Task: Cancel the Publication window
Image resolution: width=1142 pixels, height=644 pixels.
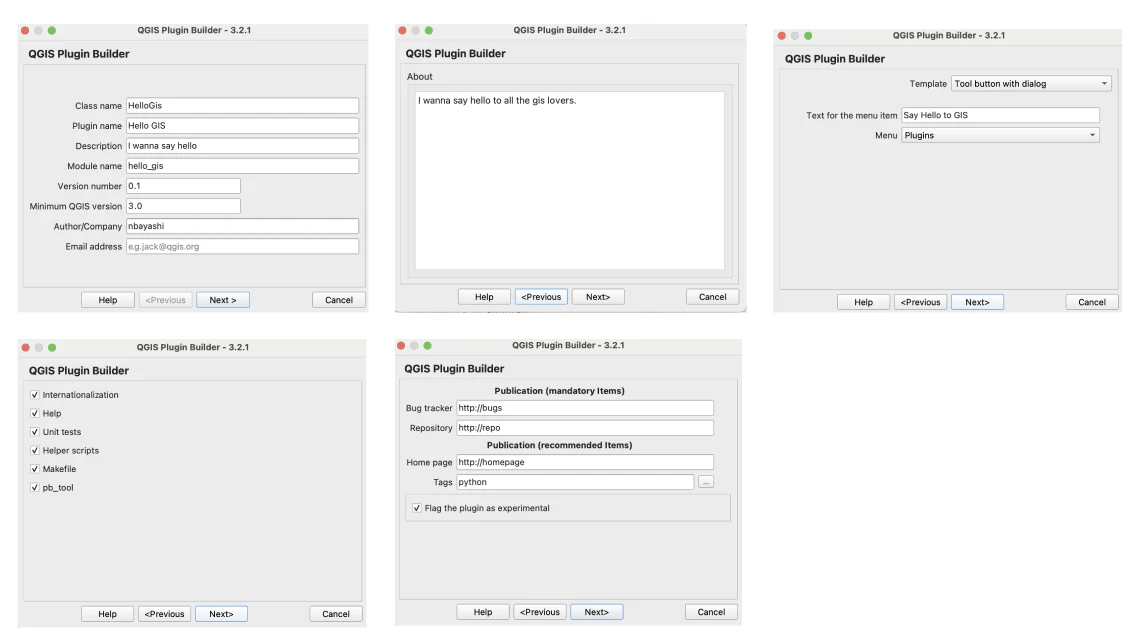Action: click(x=711, y=612)
